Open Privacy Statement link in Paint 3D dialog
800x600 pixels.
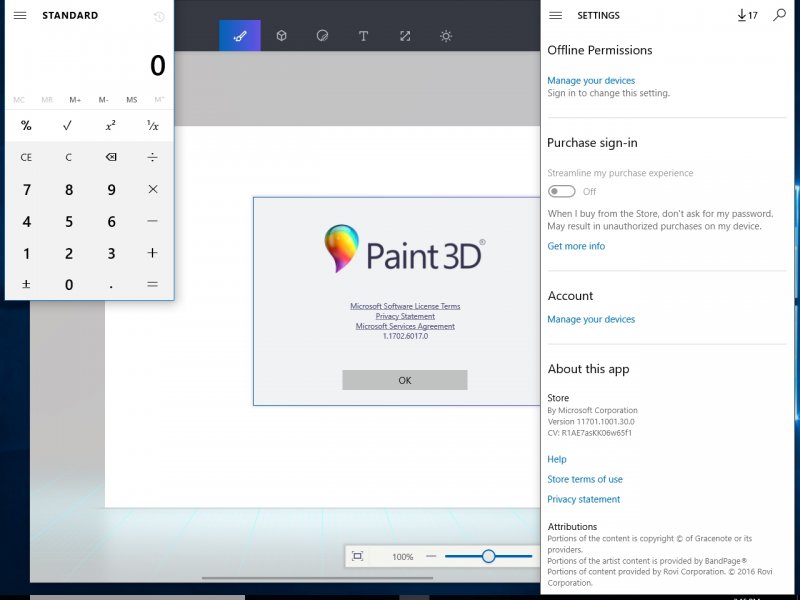pos(405,316)
